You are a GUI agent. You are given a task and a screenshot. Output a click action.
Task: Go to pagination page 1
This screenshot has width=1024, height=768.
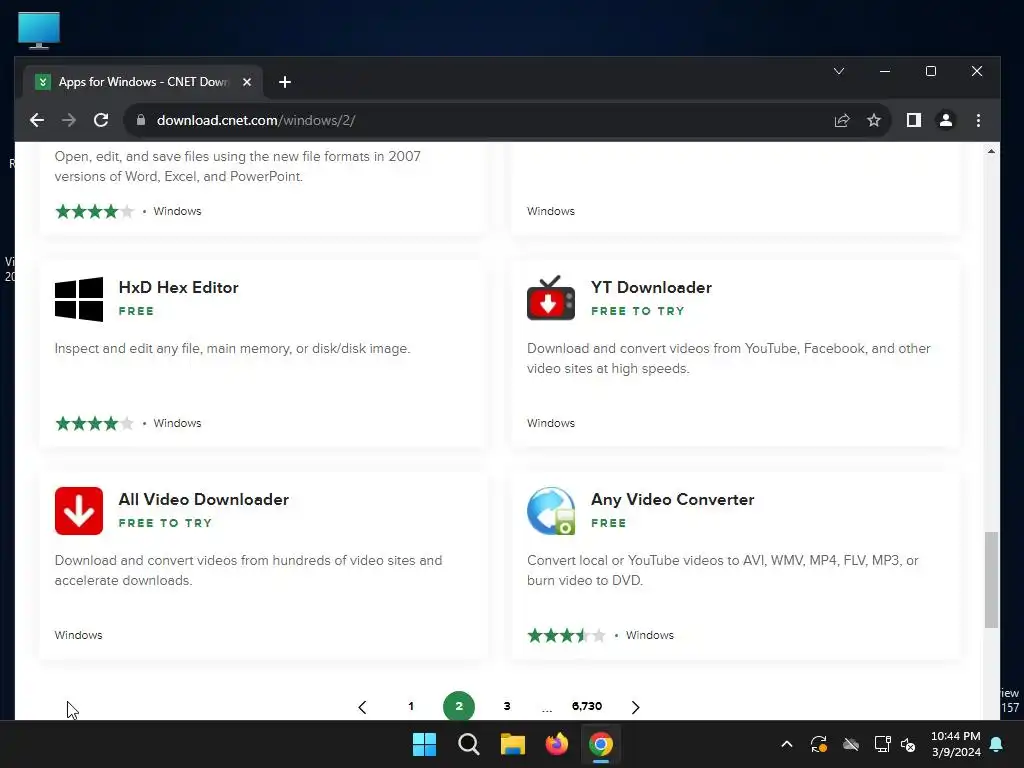(411, 706)
